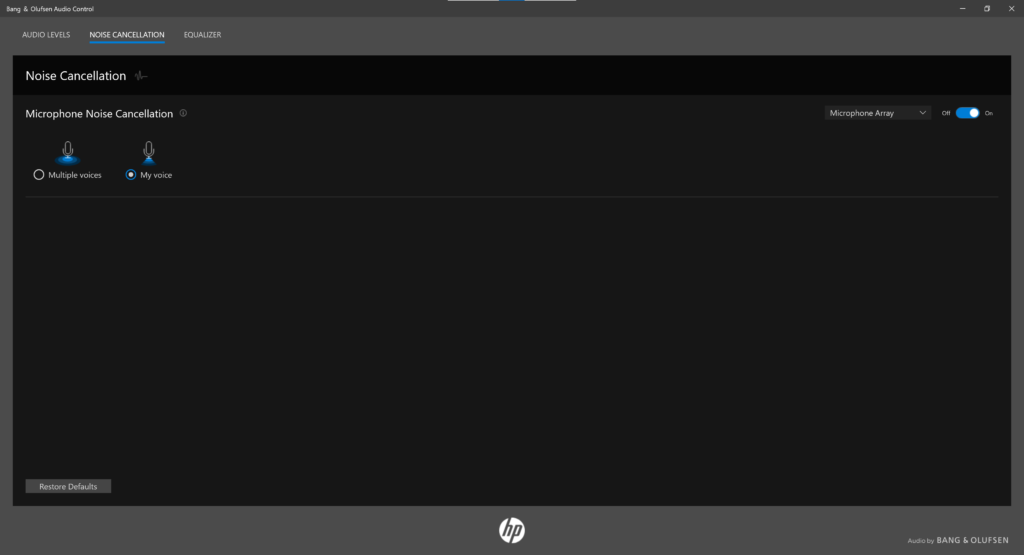
Task: Select the Noise Cancellation tab
Action: coord(127,35)
